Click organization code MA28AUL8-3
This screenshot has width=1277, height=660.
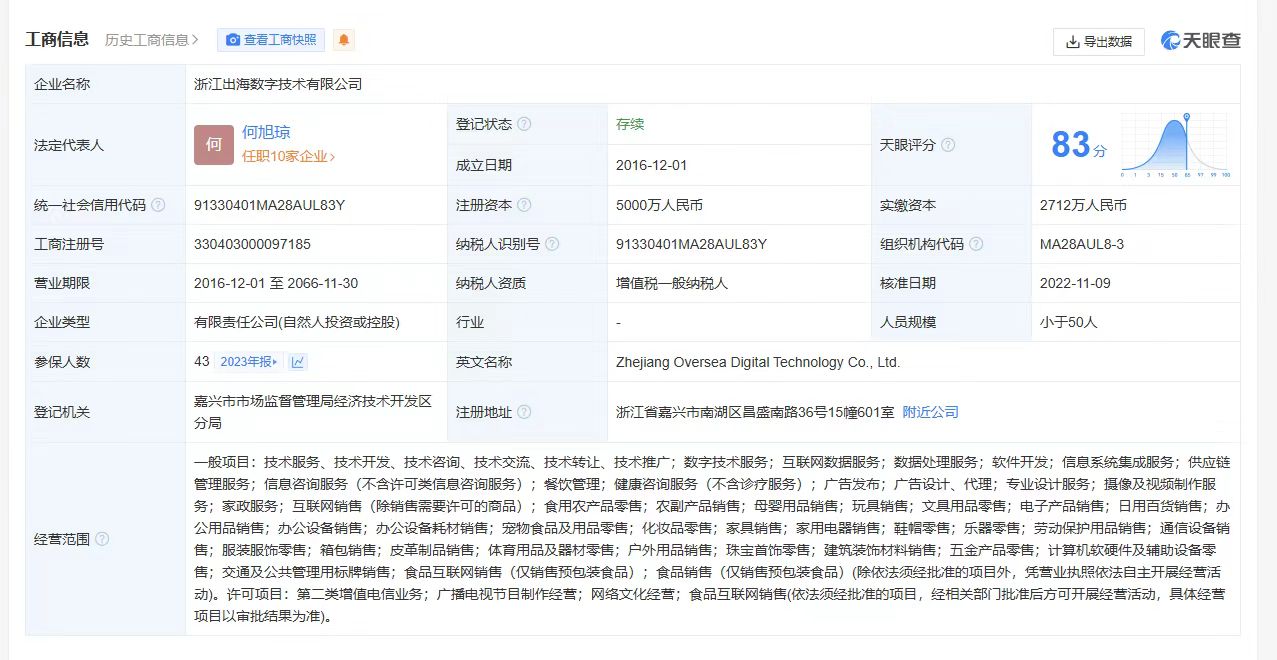click(1082, 244)
